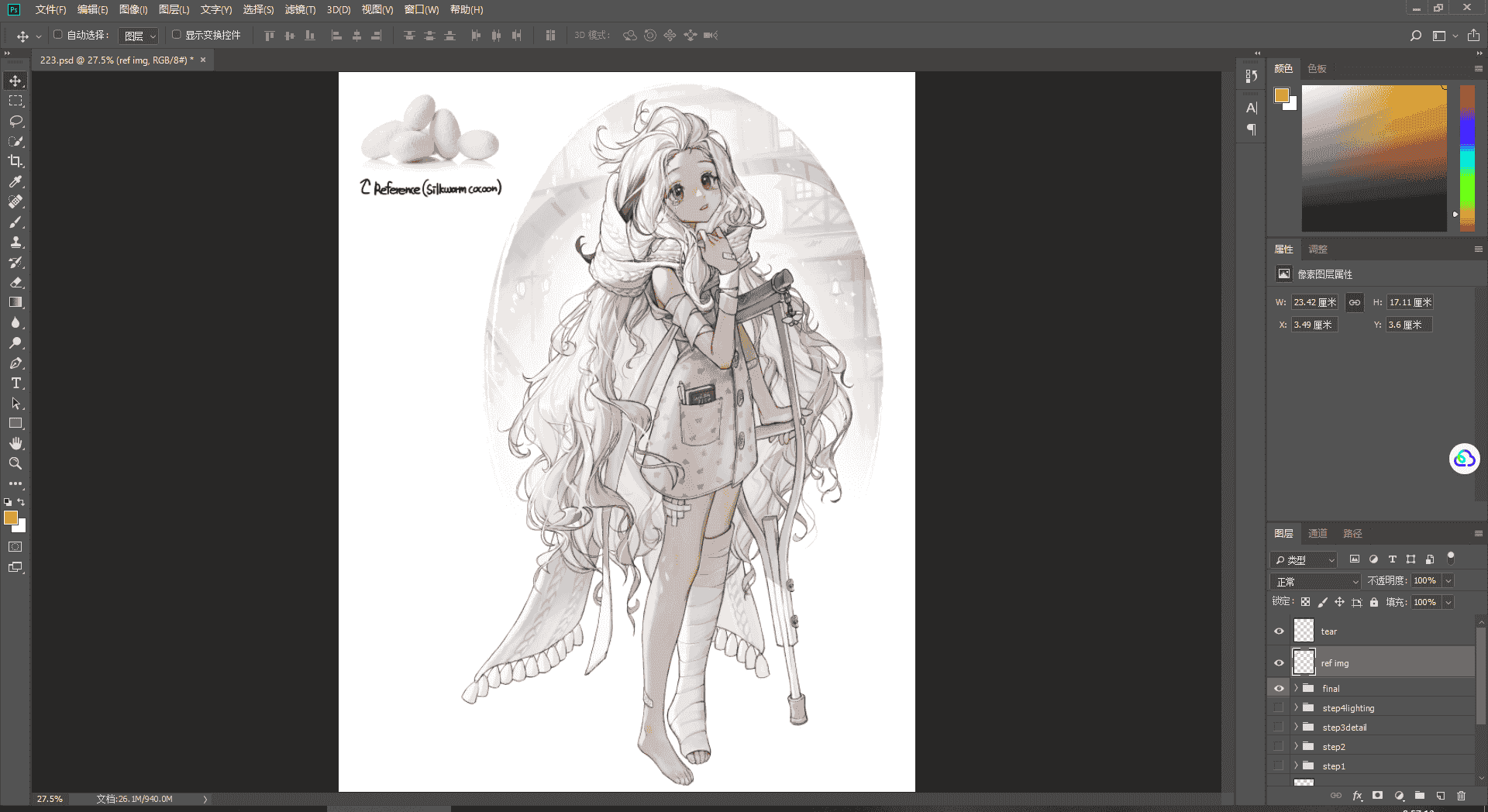1488x812 pixels.
Task: Click the create new layer icon
Action: tap(1440, 796)
